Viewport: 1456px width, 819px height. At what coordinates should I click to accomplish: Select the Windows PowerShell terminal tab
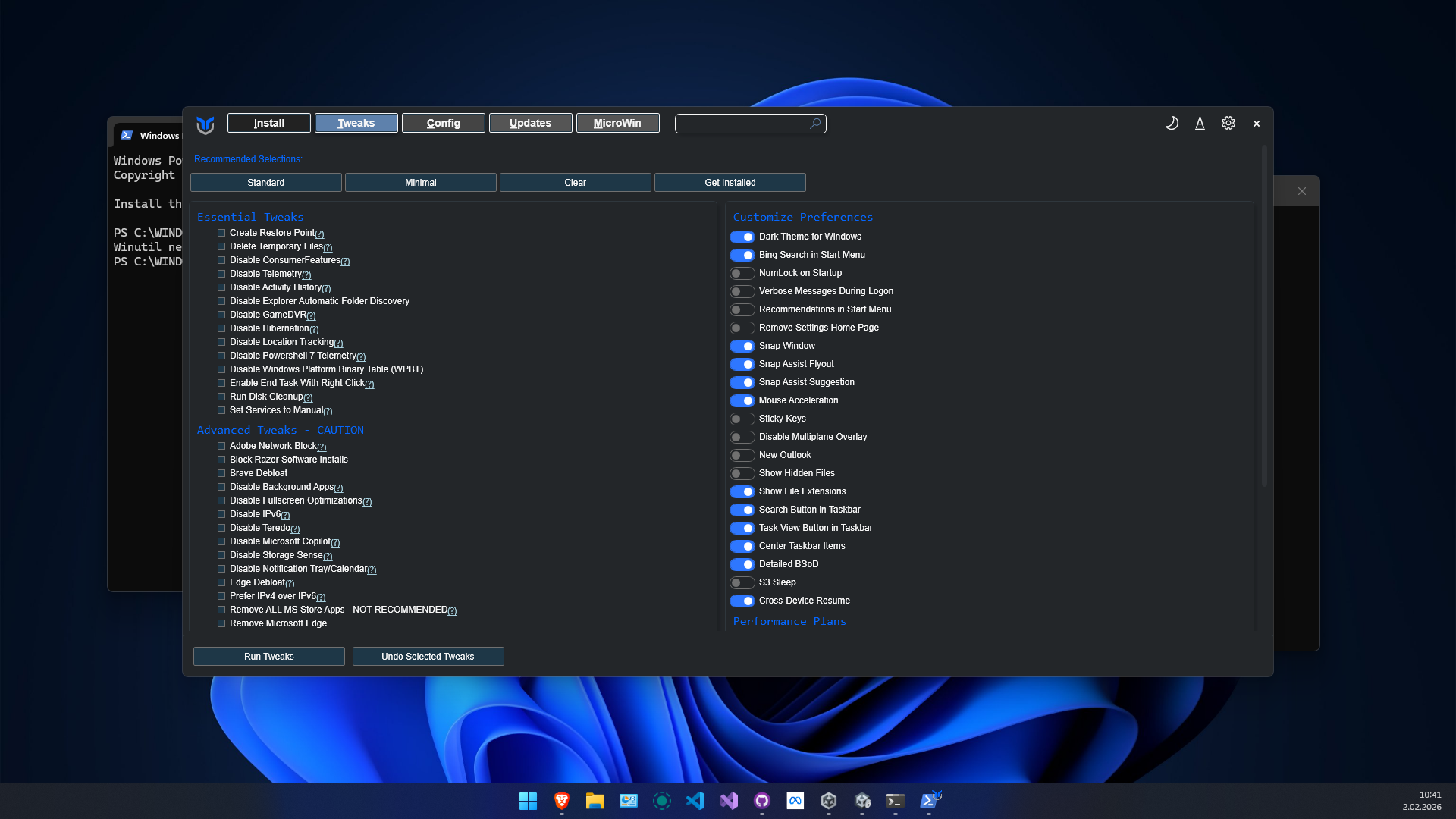coord(150,136)
